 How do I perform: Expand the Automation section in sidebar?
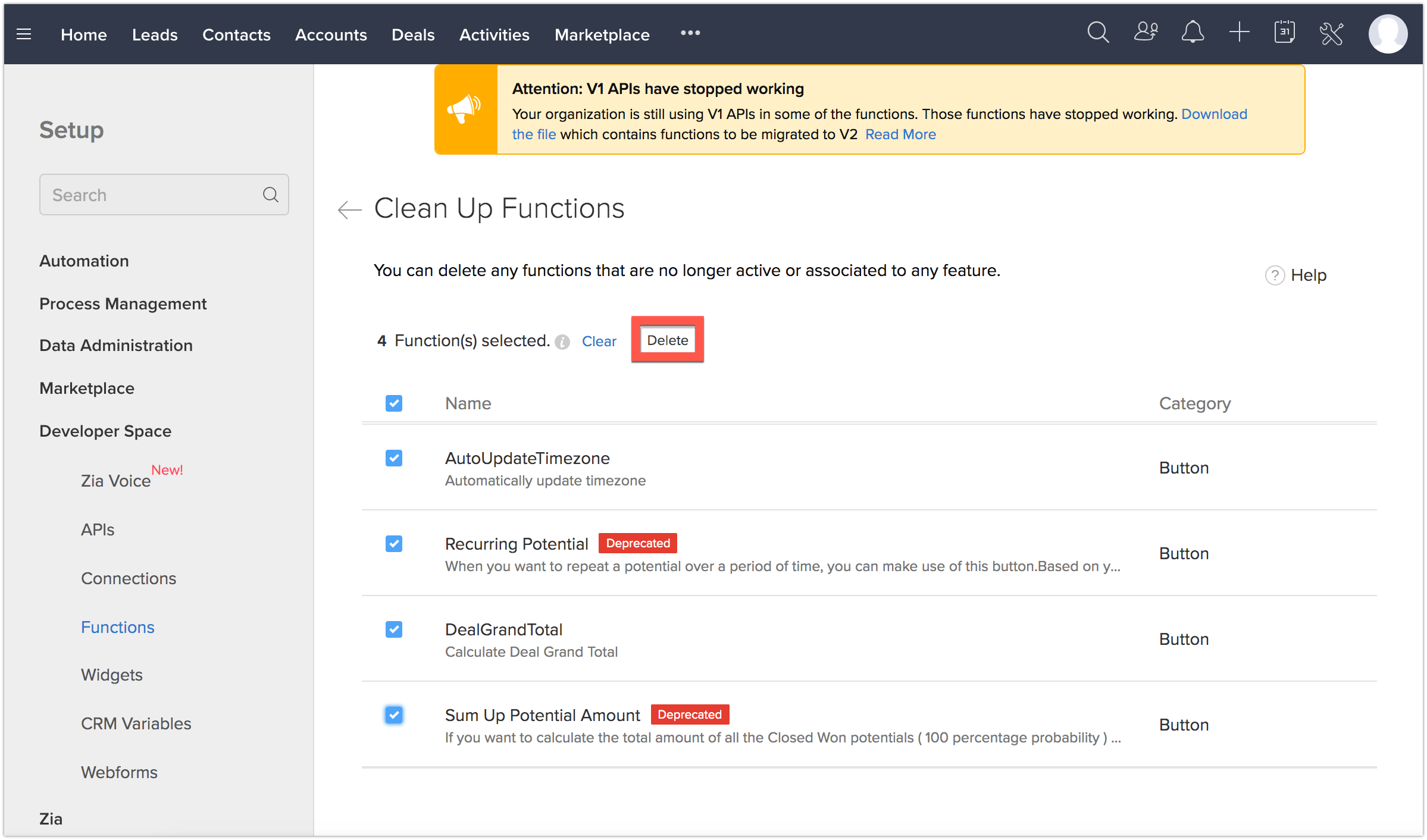click(84, 261)
